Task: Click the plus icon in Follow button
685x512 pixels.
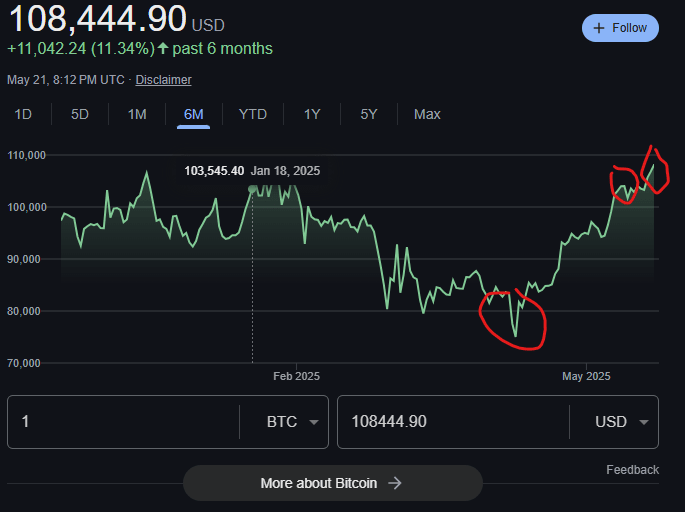Action: click(599, 28)
